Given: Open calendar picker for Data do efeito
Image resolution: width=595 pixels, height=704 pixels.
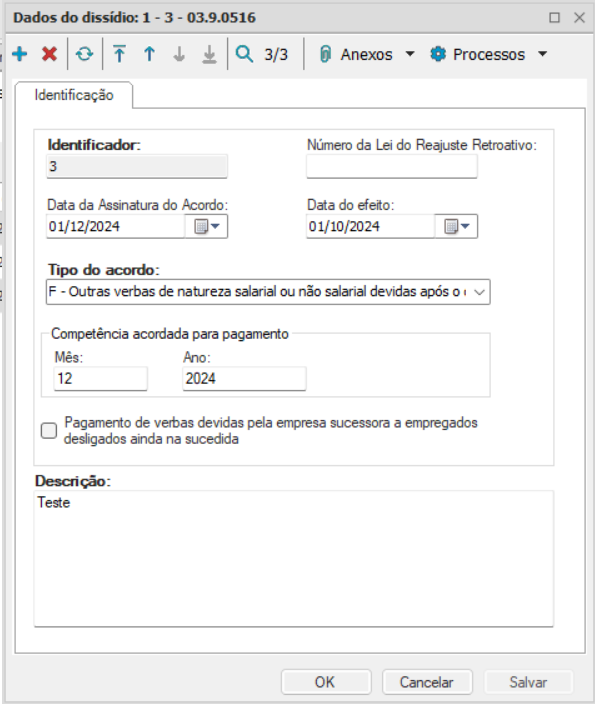Looking at the screenshot, I should pyautogui.click(x=456, y=226).
